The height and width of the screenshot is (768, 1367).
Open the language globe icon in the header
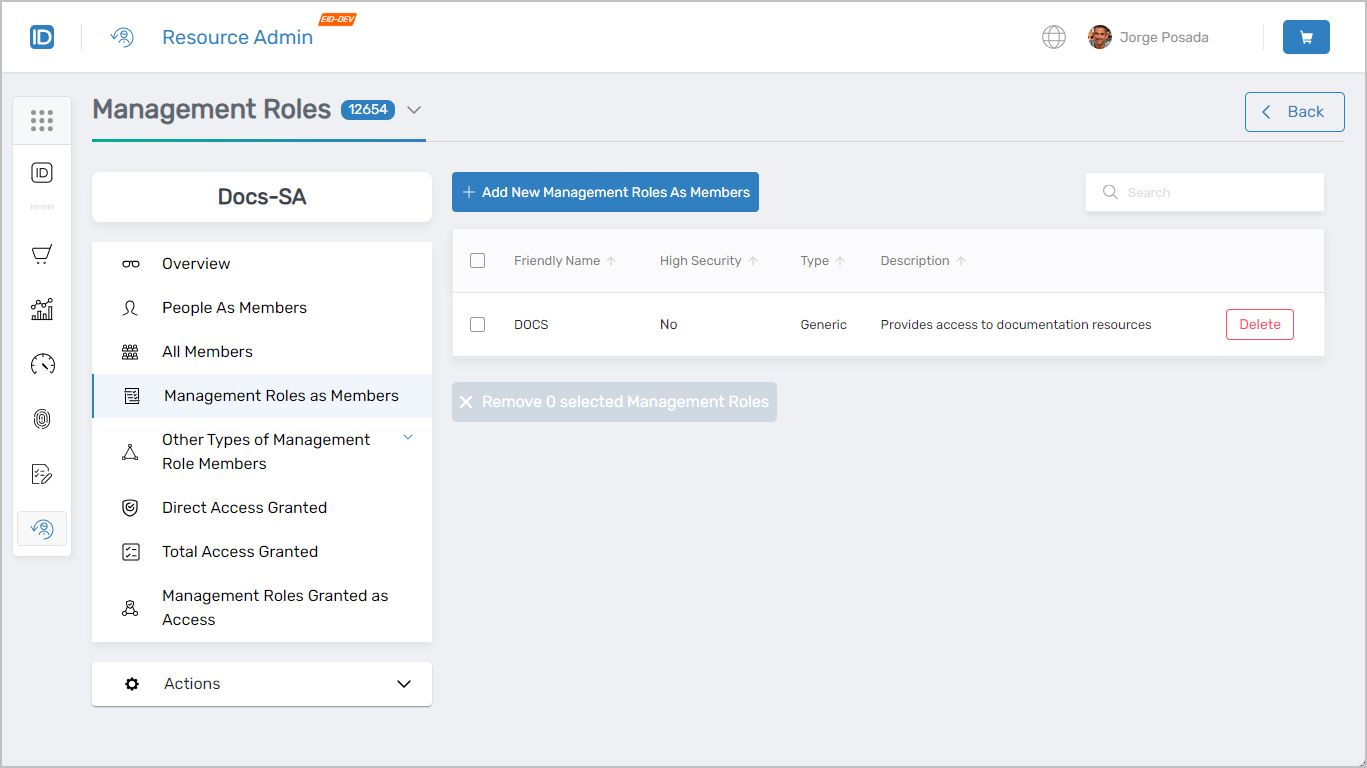(x=1054, y=36)
